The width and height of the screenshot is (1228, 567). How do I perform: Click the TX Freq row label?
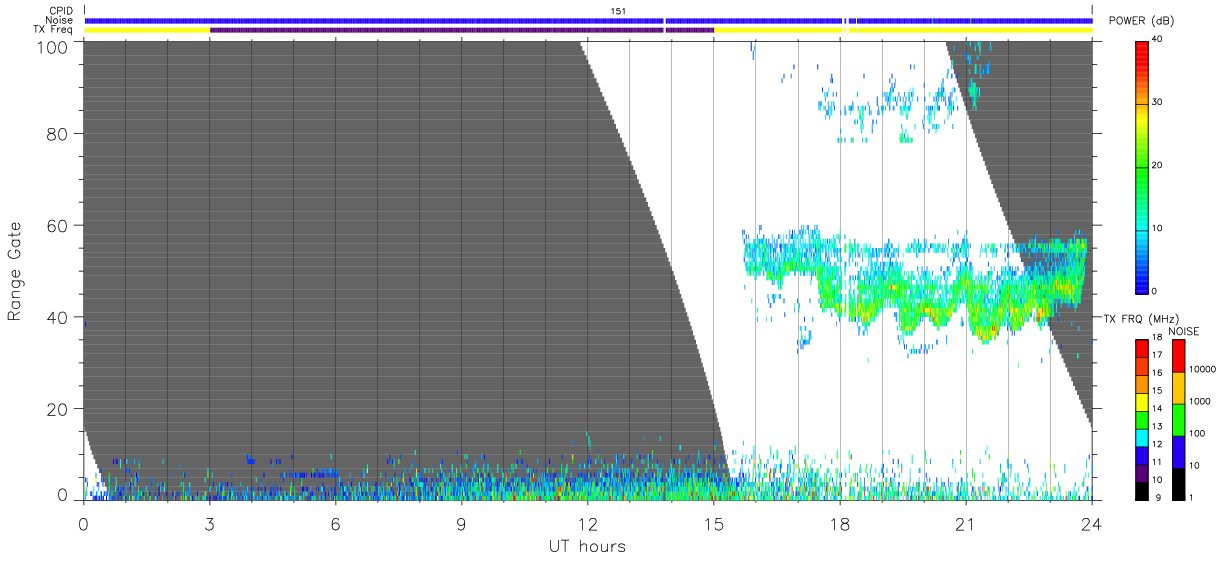(53, 30)
